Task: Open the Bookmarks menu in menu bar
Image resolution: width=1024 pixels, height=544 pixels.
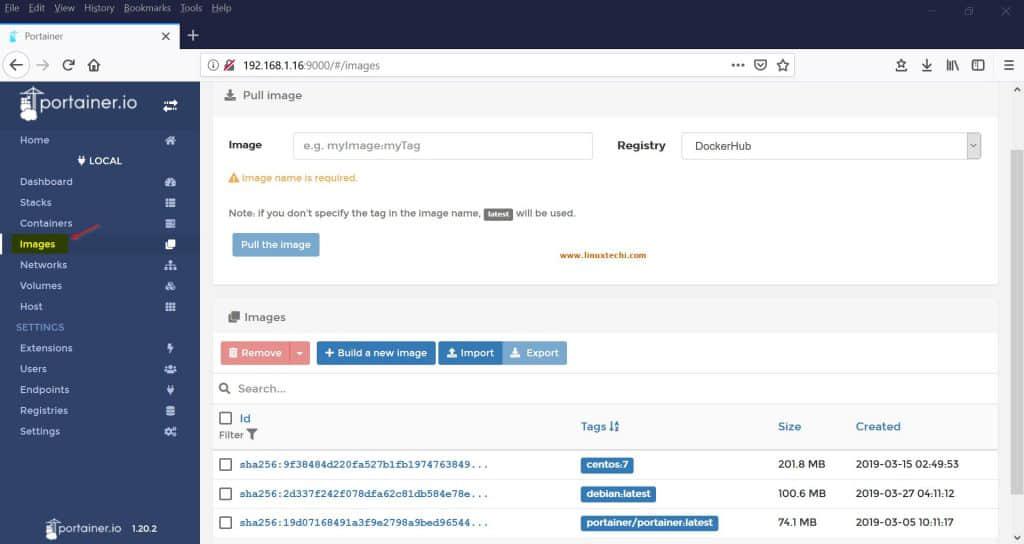Action: [x=146, y=8]
